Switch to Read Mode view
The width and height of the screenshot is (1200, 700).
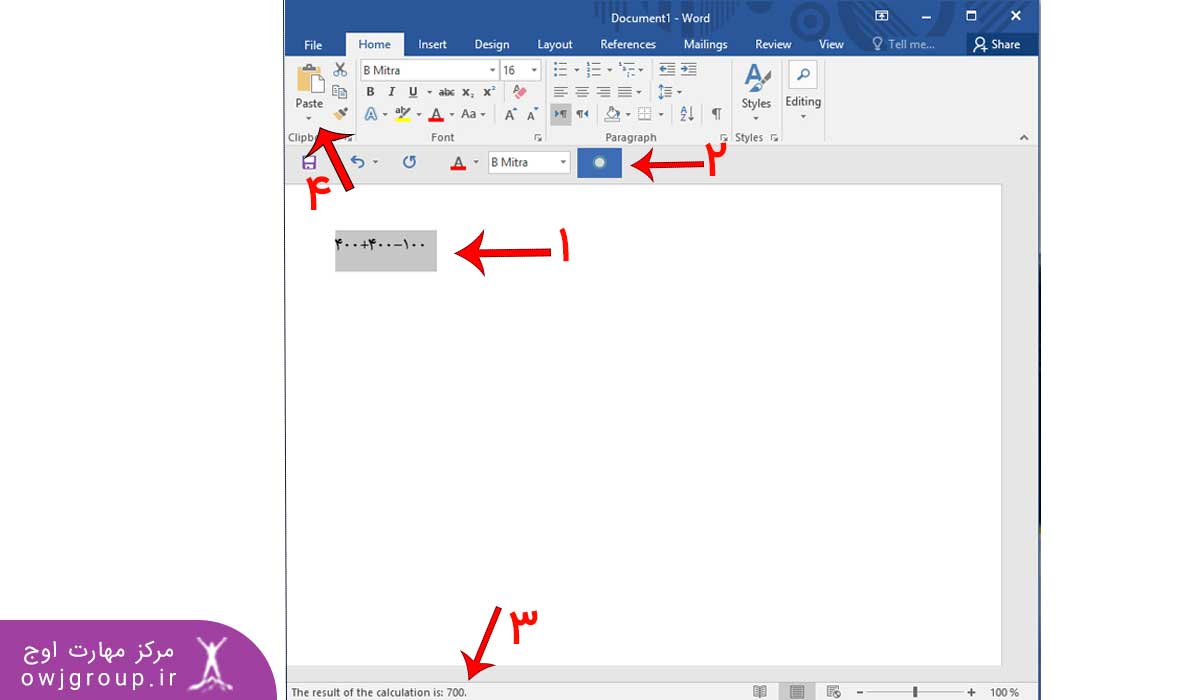pos(760,691)
